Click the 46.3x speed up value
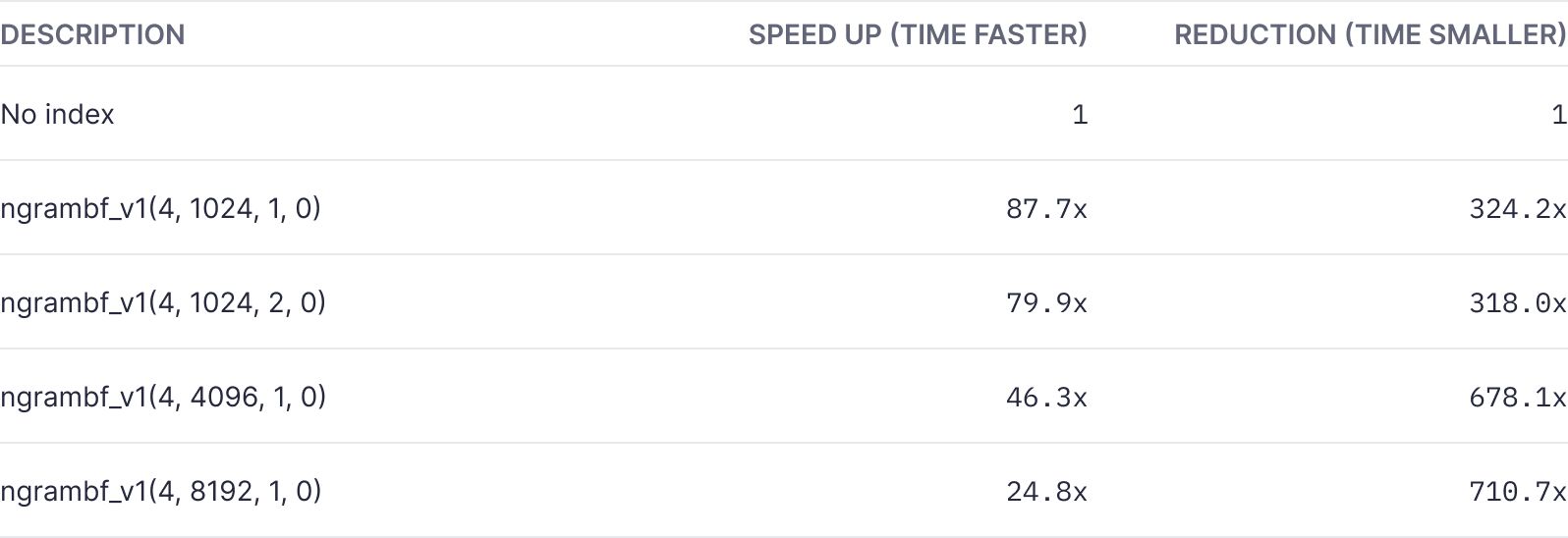 pyautogui.click(x=1046, y=397)
